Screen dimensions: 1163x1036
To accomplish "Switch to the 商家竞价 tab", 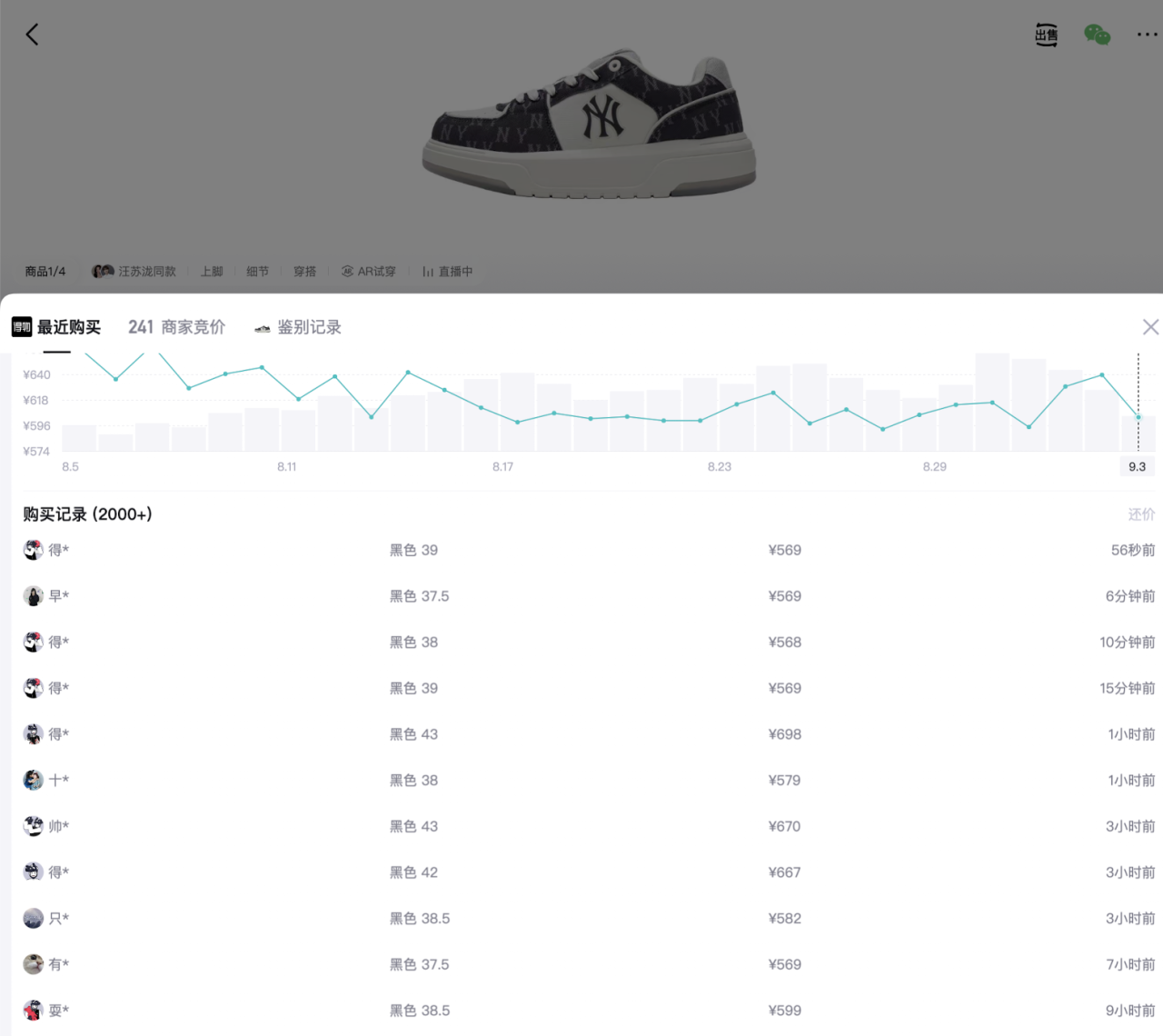I will (x=176, y=327).
